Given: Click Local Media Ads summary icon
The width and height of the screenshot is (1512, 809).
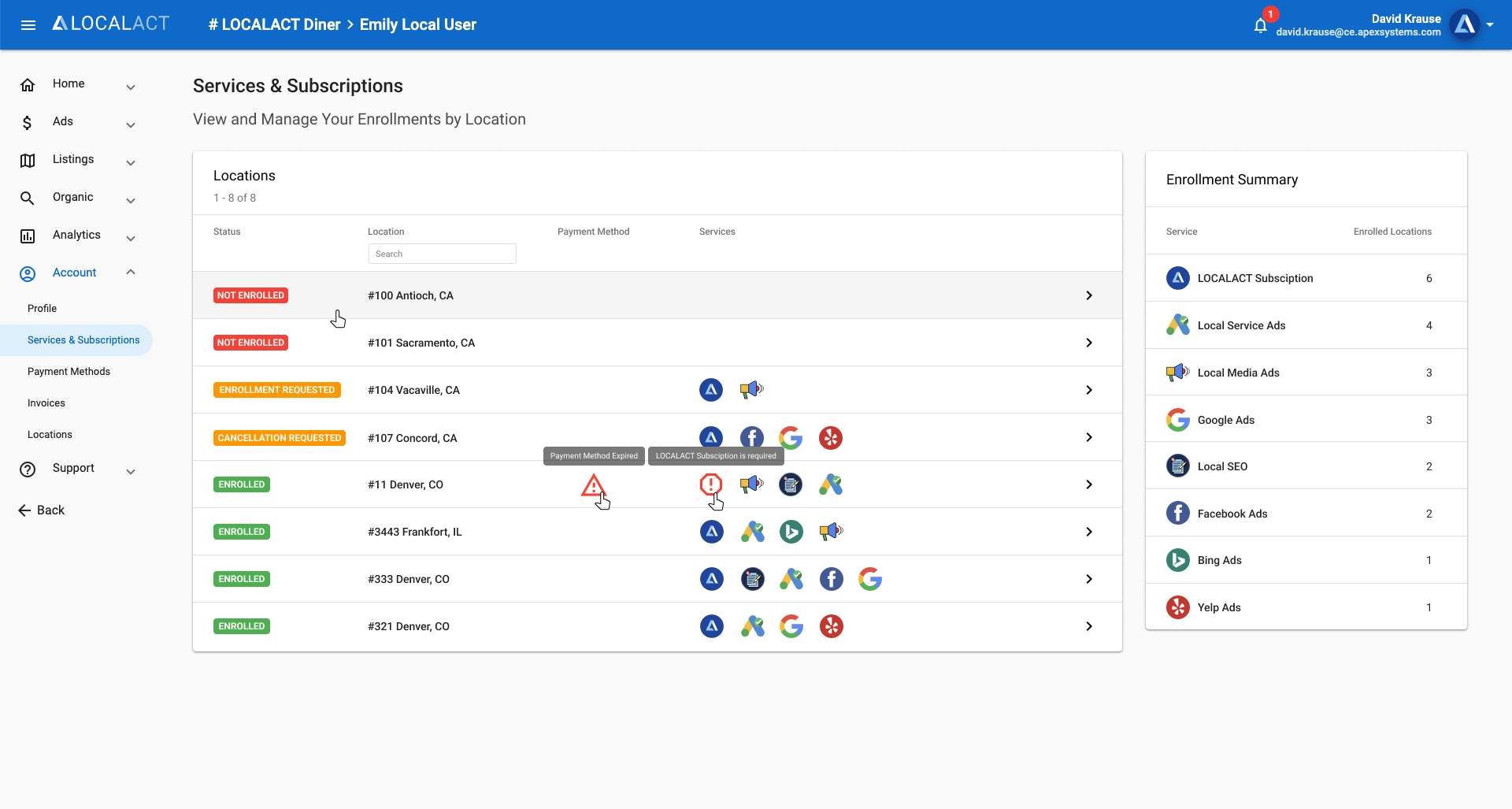Looking at the screenshot, I should click(x=1178, y=372).
